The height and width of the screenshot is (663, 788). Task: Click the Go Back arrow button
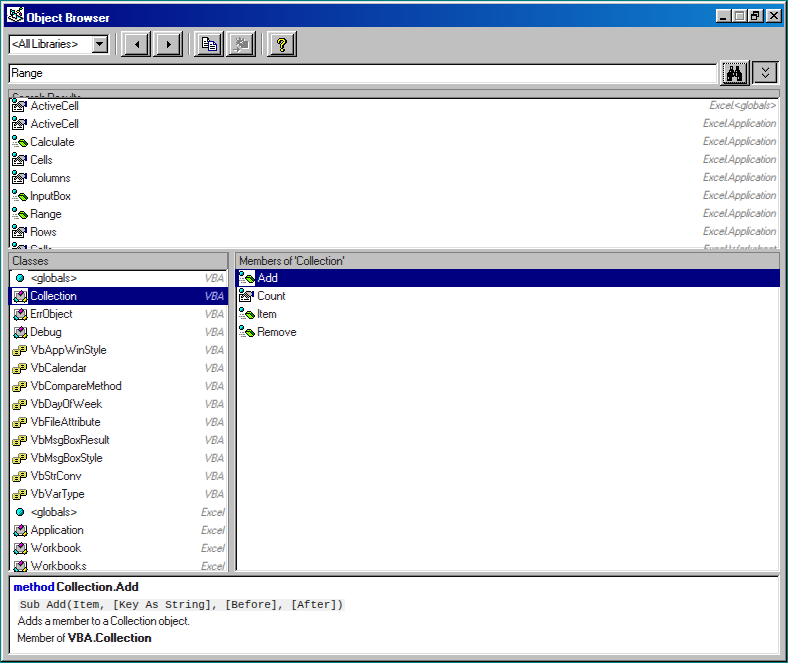click(136, 44)
